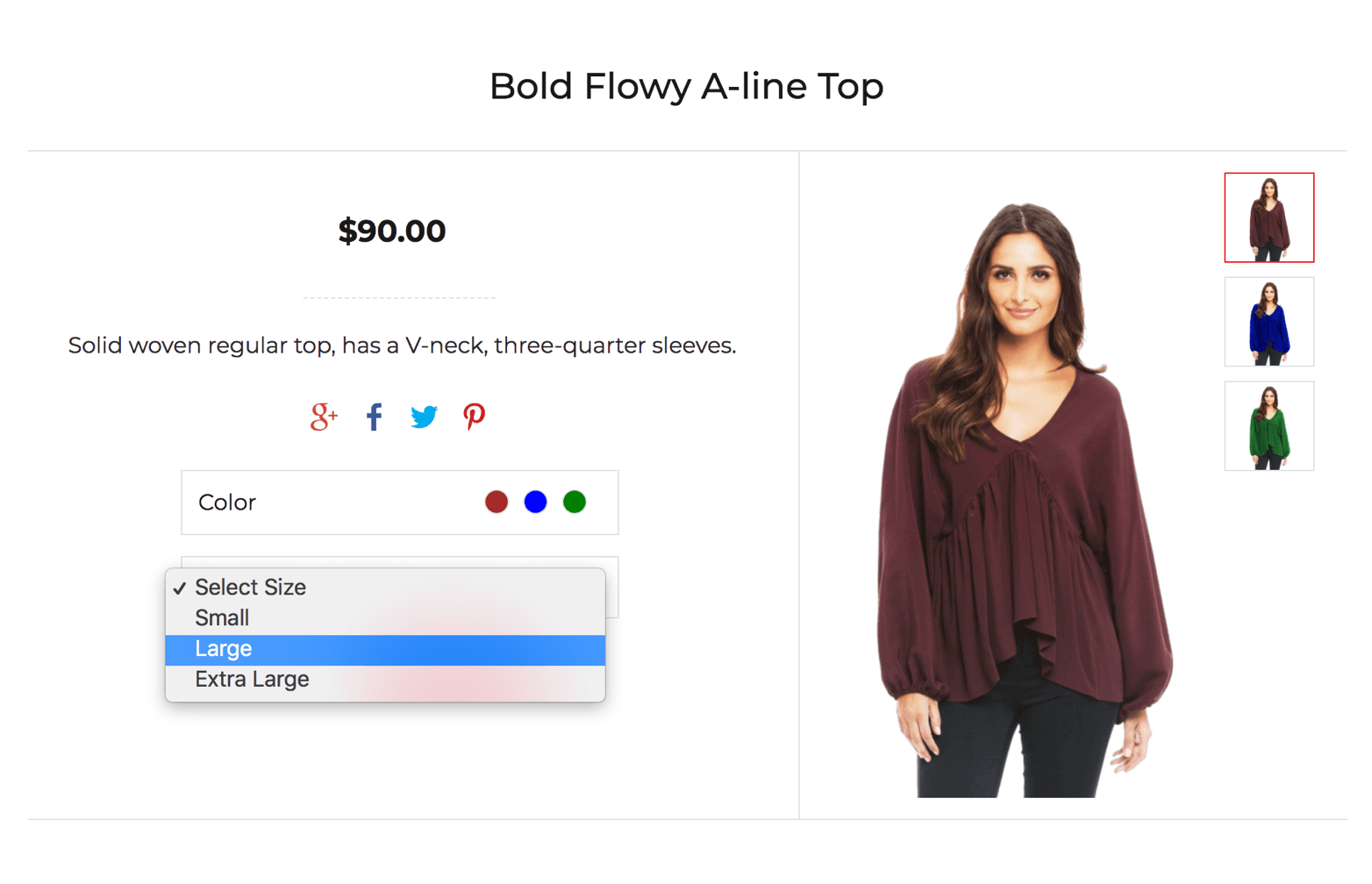Viewport: 1372px width, 884px height.
Task: Switch to the blue top thumbnail
Action: (x=1268, y=322)
